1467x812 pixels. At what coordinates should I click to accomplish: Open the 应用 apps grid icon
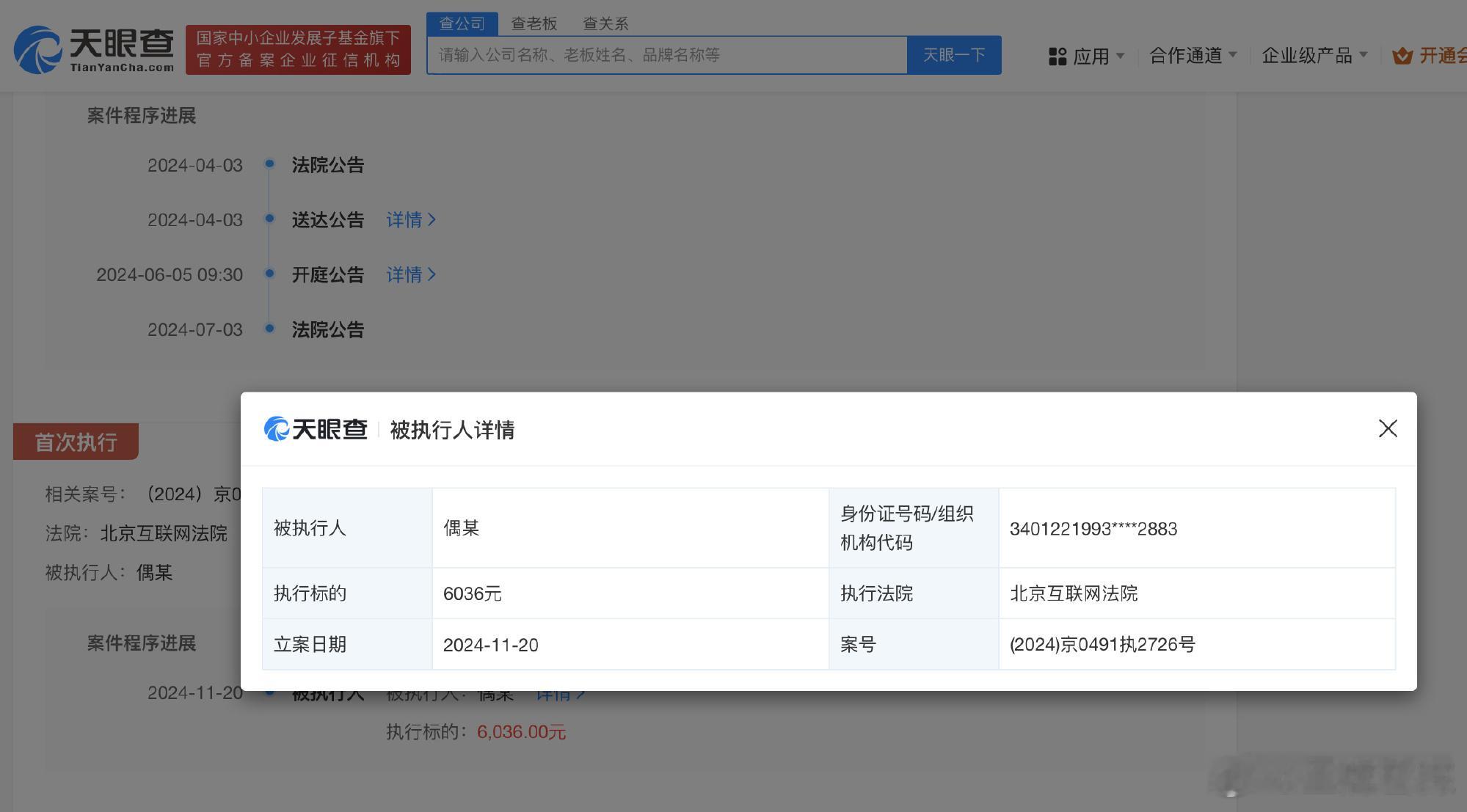click(x=1058, y=56)
